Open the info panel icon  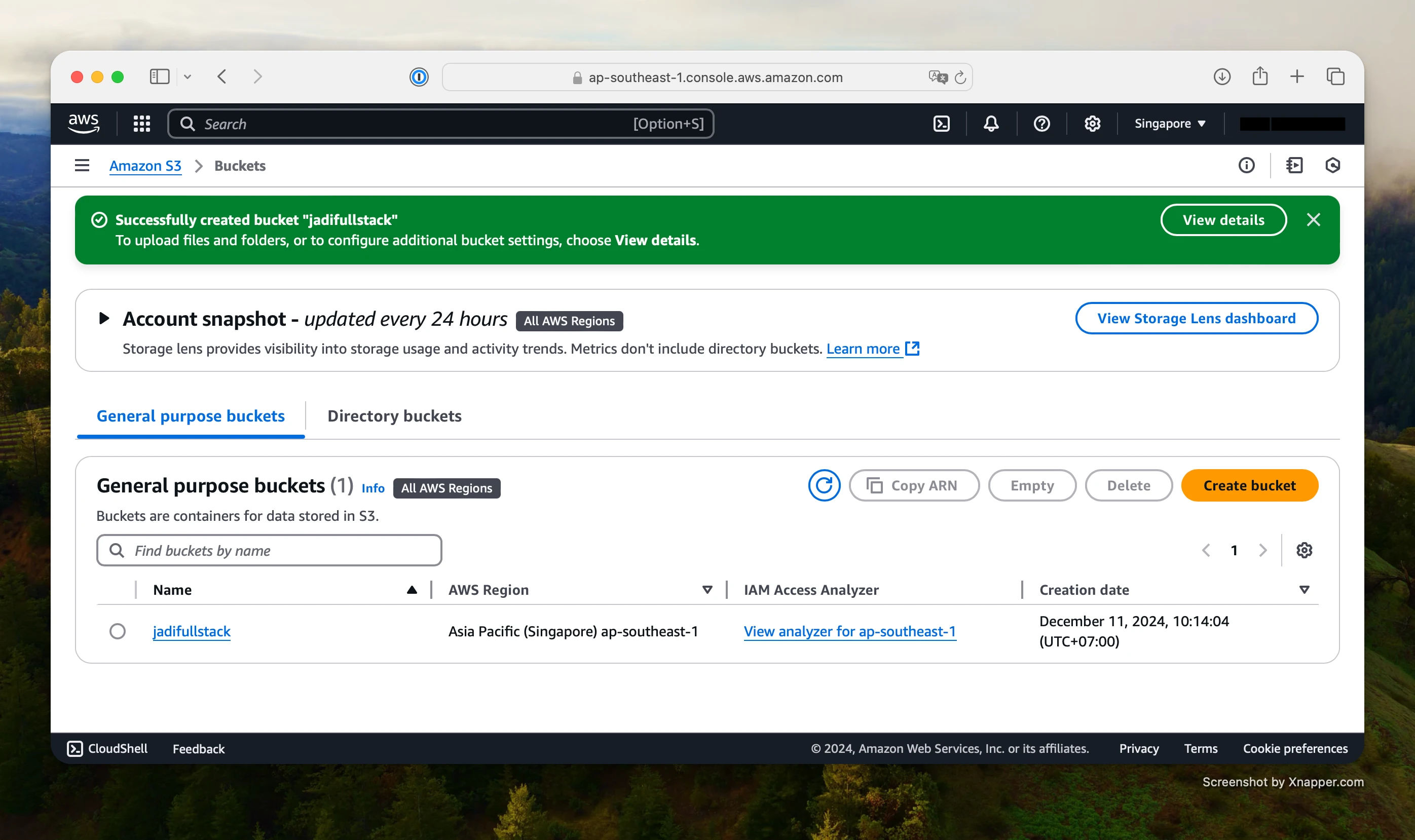pos(1246,165)
